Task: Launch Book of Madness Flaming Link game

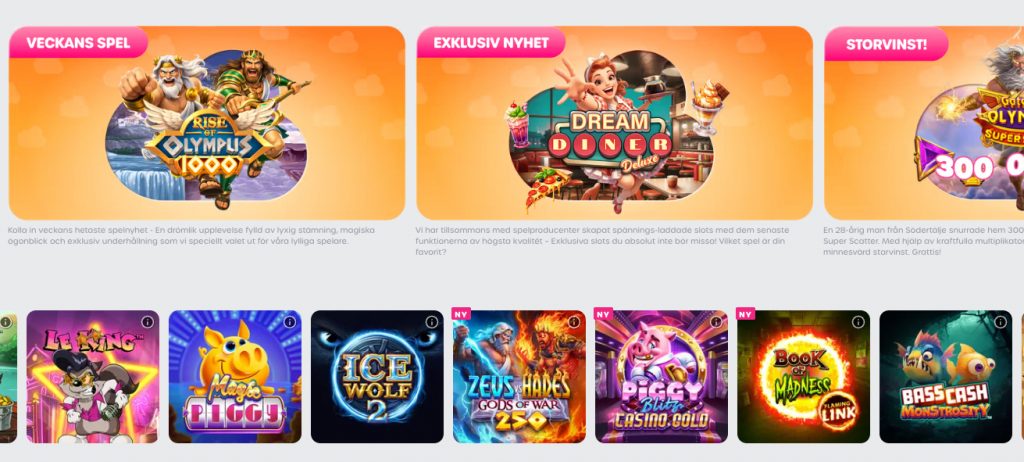Action: [x=804, y=376]
